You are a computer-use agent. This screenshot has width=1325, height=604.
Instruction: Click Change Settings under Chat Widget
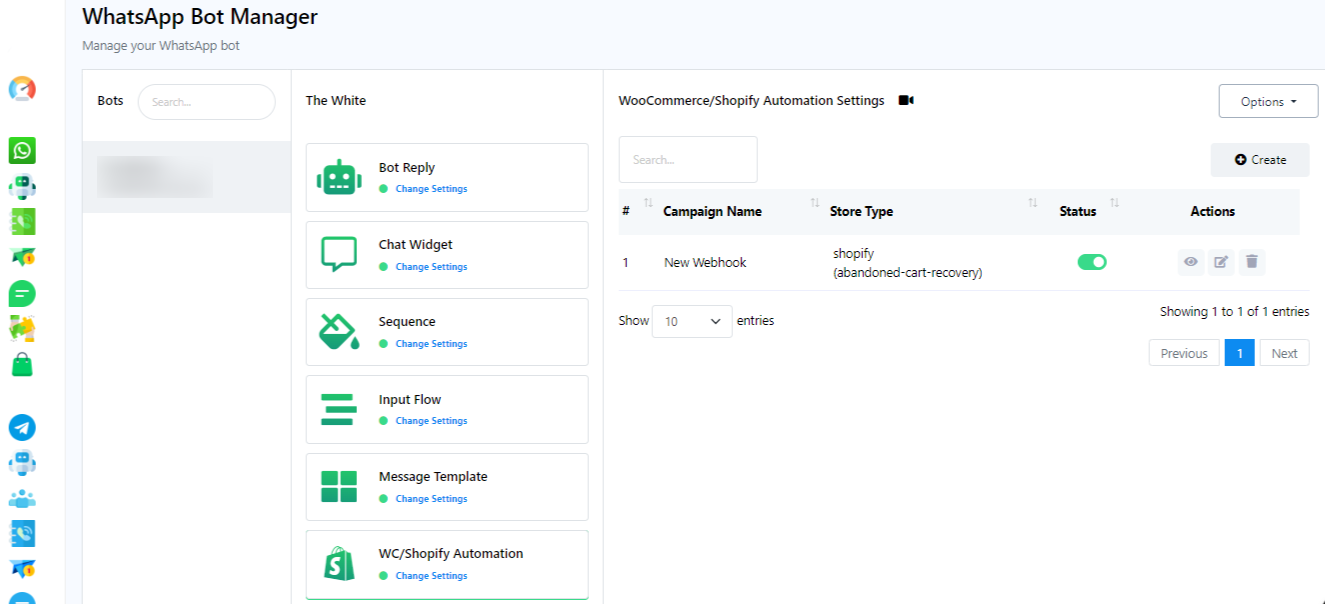pos(431,267)
